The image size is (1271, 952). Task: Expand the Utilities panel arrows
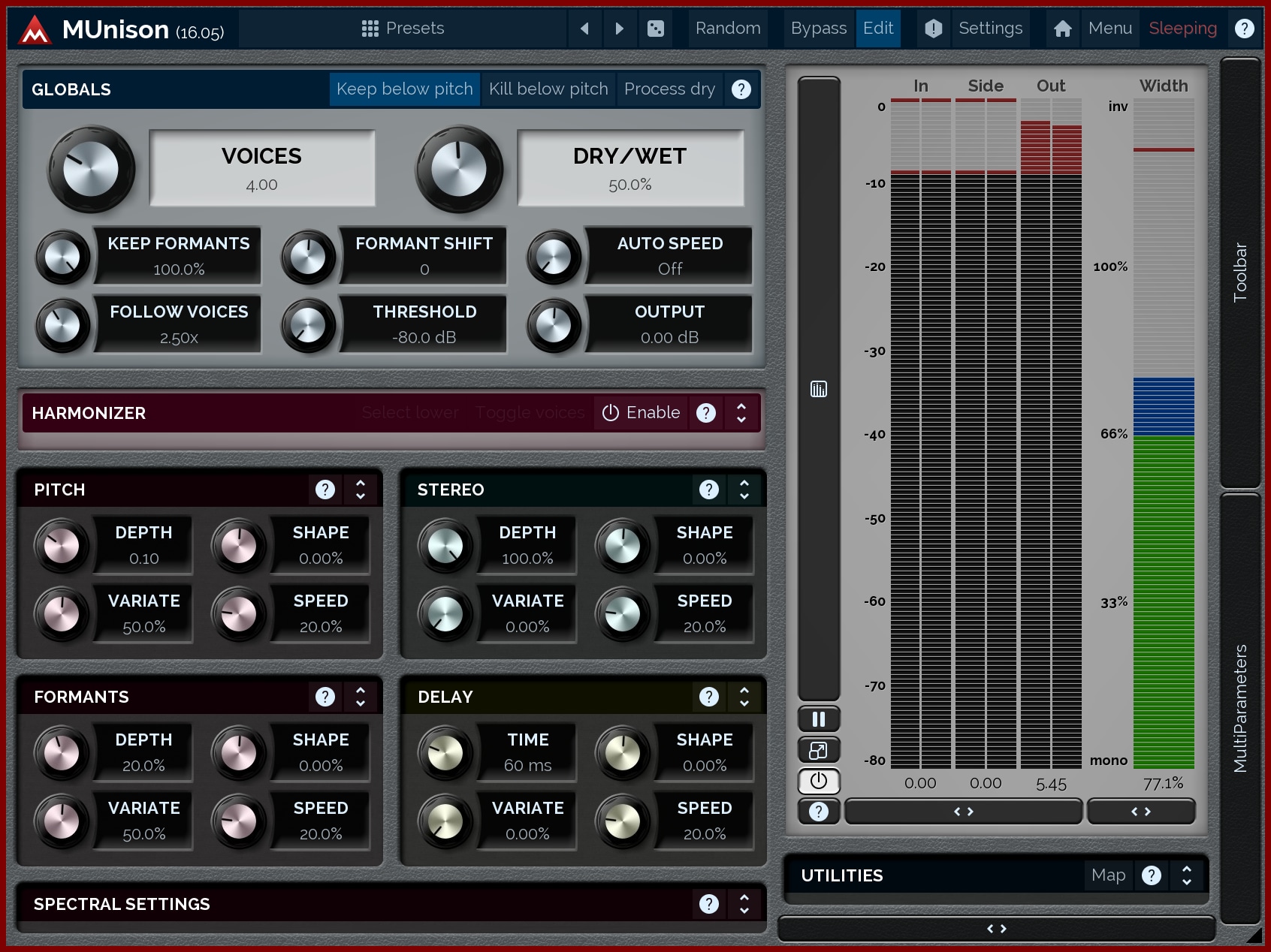1187,875
